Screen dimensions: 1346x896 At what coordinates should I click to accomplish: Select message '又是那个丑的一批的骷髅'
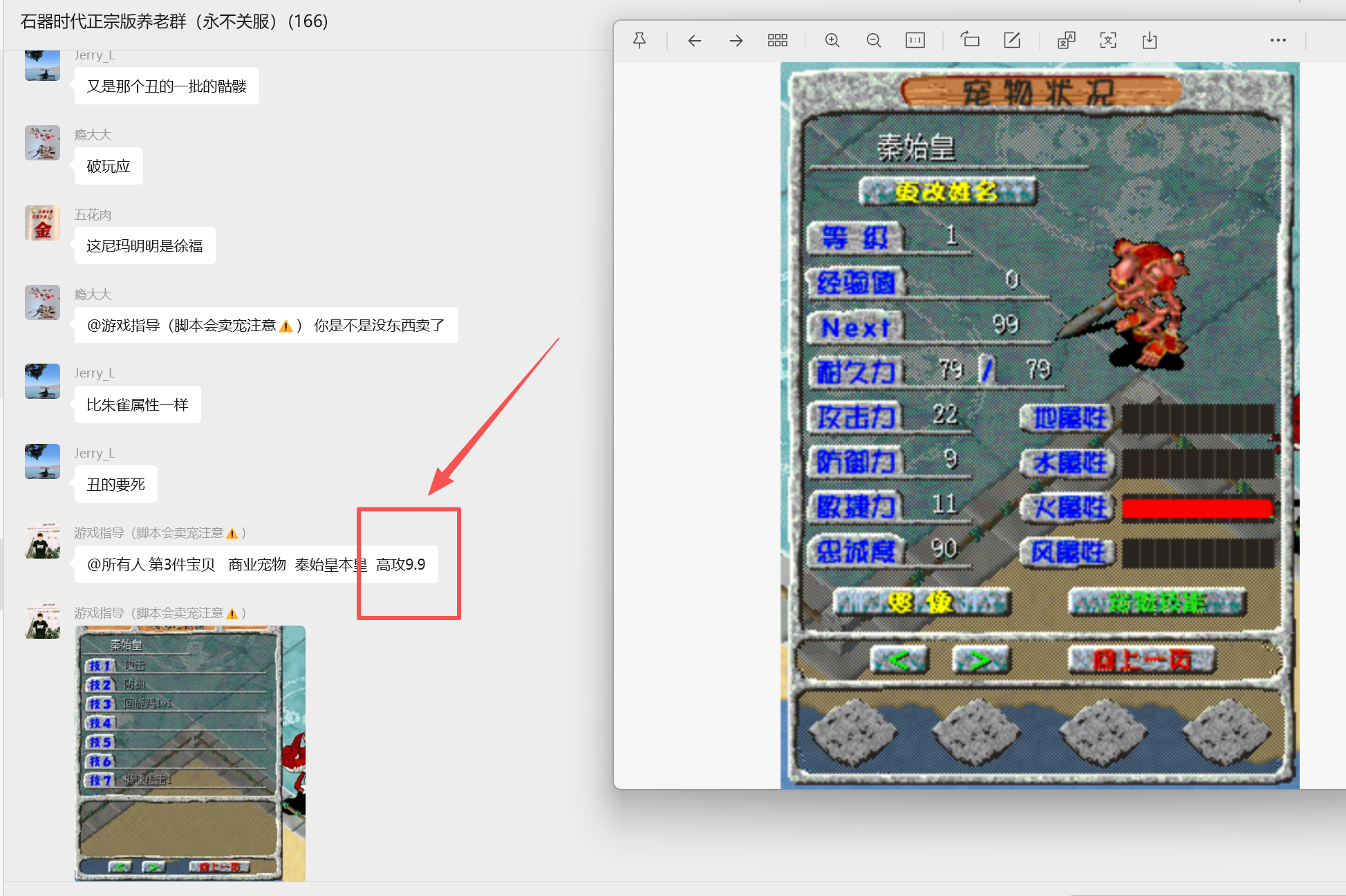coord(167,86)
